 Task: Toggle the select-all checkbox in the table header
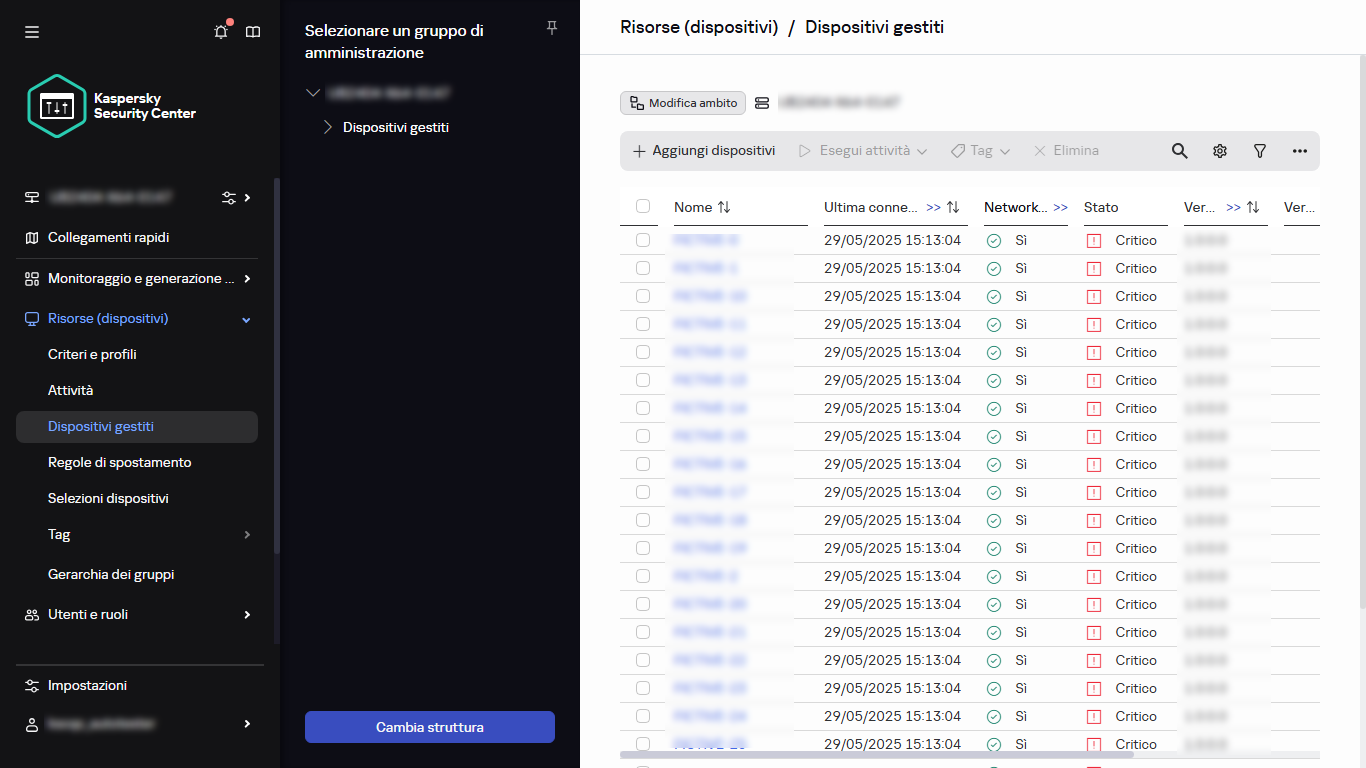[643, 207]
